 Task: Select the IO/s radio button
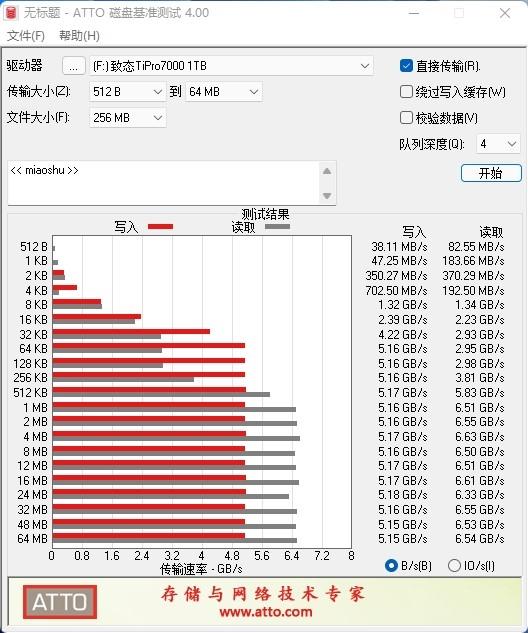point(454,565)
